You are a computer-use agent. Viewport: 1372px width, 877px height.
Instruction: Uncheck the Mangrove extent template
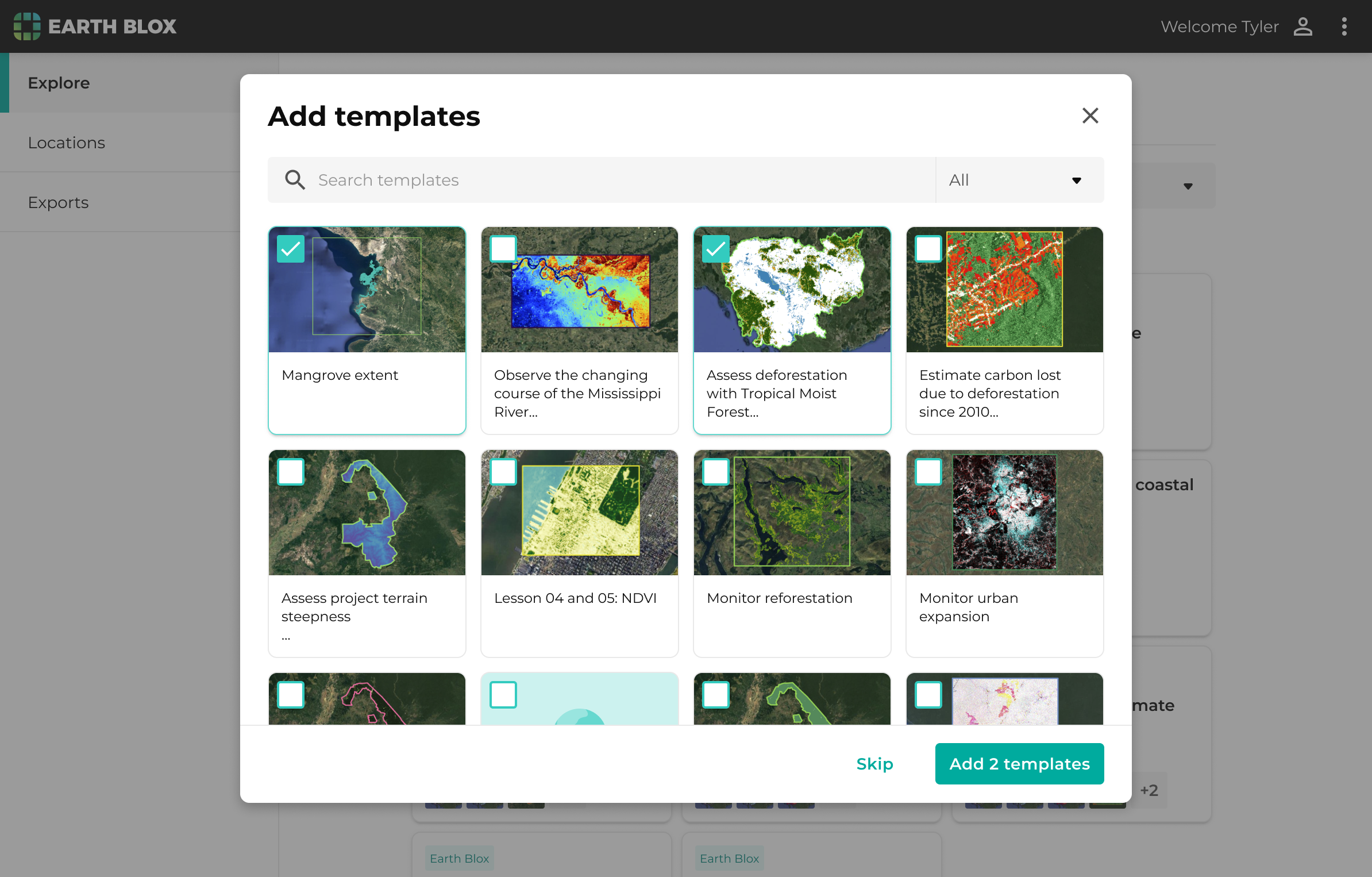coord(291,249)
